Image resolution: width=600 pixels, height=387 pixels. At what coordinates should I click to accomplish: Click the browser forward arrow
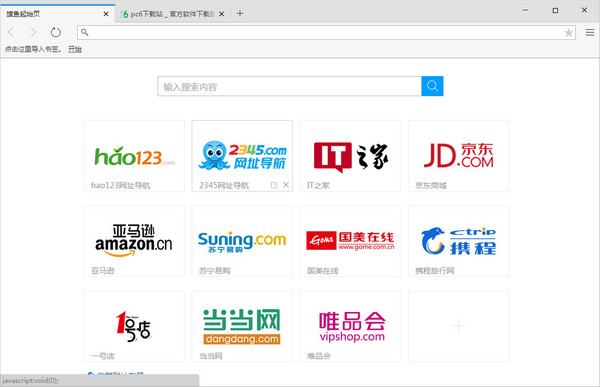pos(33,33)
